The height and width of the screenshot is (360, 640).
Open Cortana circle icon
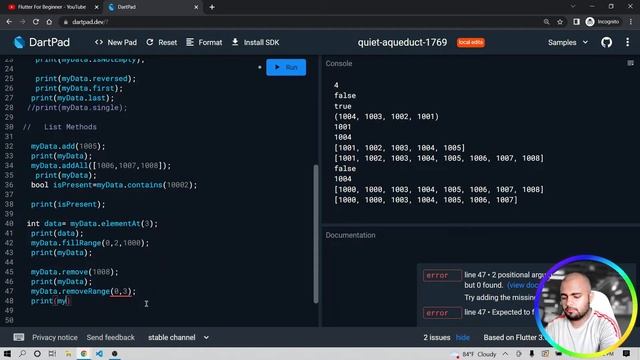pos(37,353)
